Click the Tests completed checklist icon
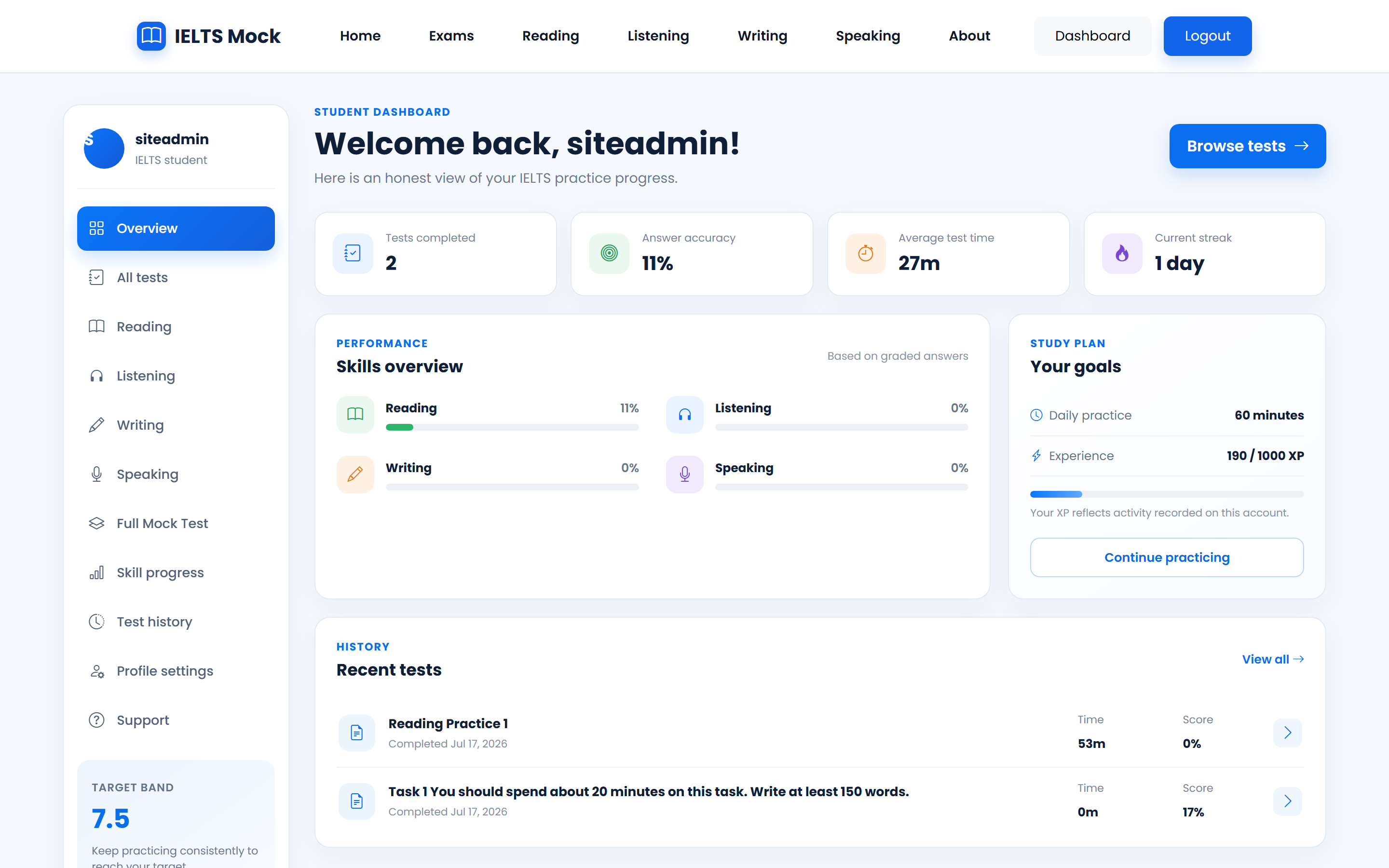 353,253
